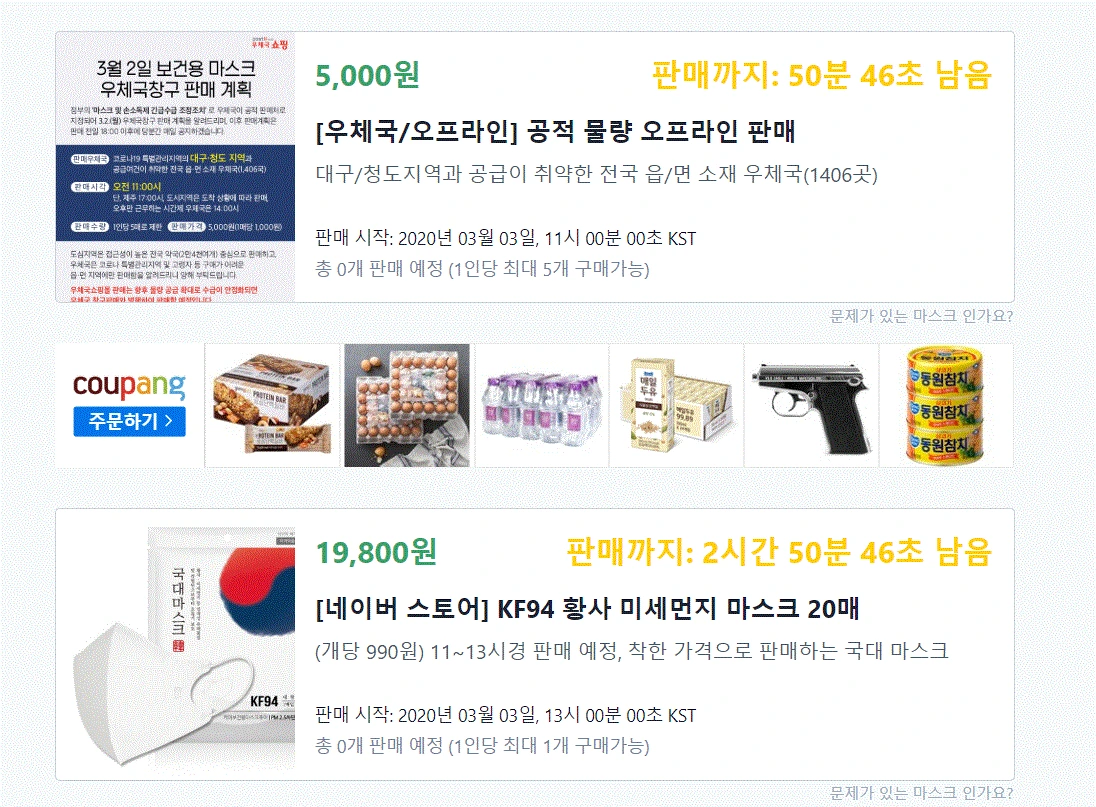
Task: Click the 주문하기 order button
Action: click(129, 421)
